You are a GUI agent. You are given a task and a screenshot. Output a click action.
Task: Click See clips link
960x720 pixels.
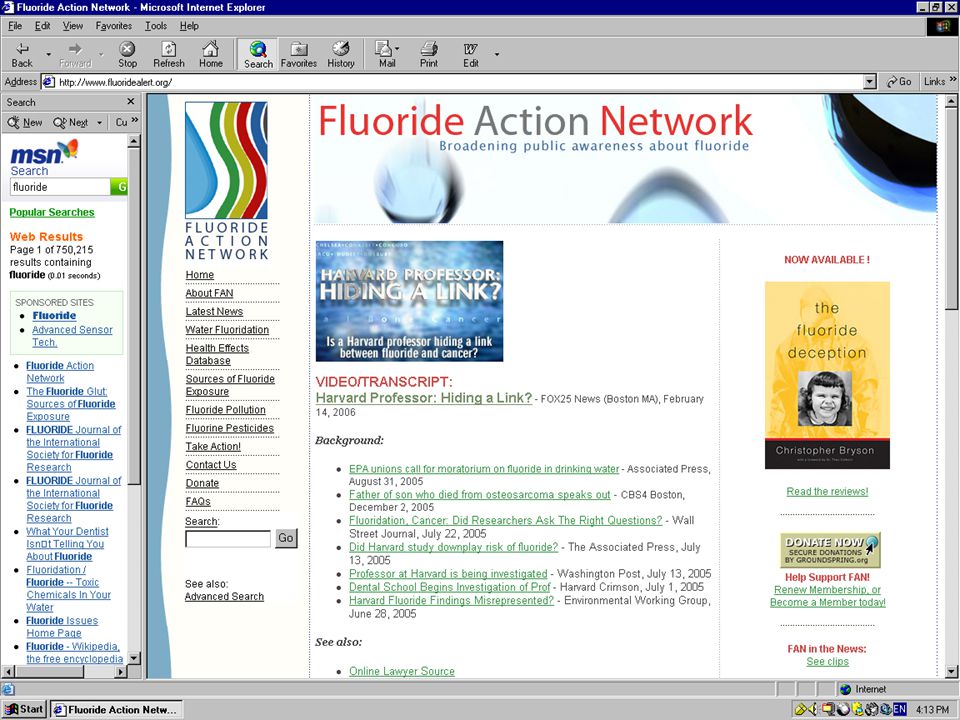coord(827,662)
